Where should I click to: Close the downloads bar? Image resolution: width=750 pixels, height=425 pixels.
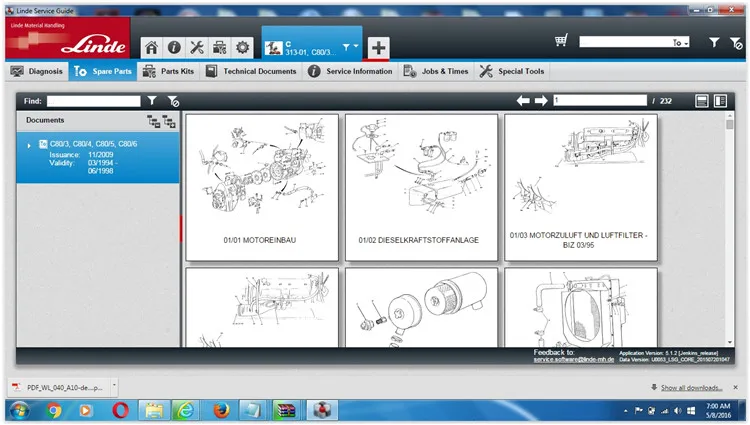[x=736, y=387]
